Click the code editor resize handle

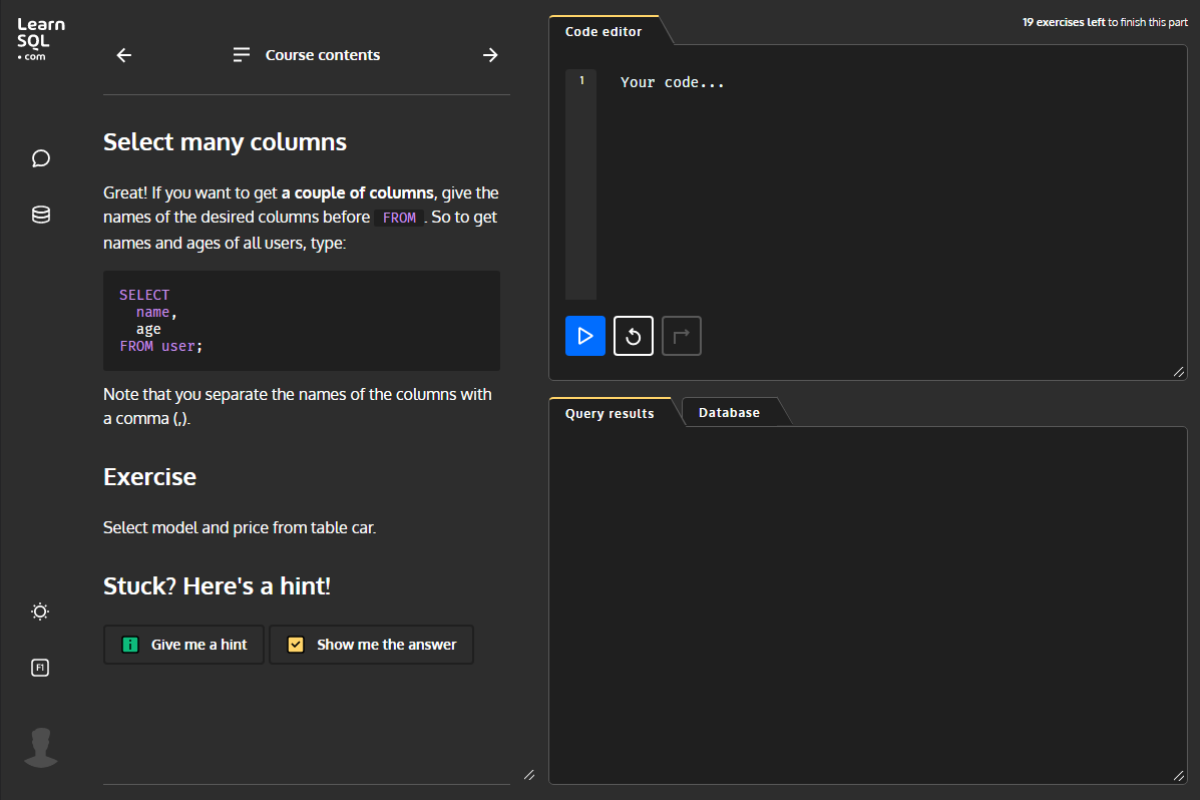(1179, 372)
